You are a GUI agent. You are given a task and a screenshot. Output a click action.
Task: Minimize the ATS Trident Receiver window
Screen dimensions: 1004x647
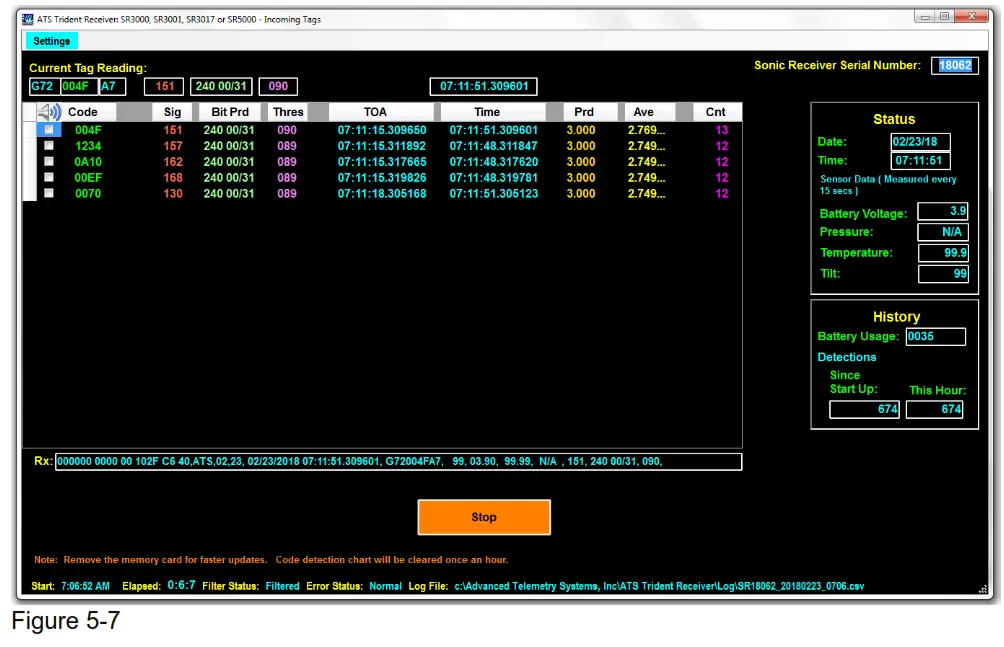[x=925, y=17]
